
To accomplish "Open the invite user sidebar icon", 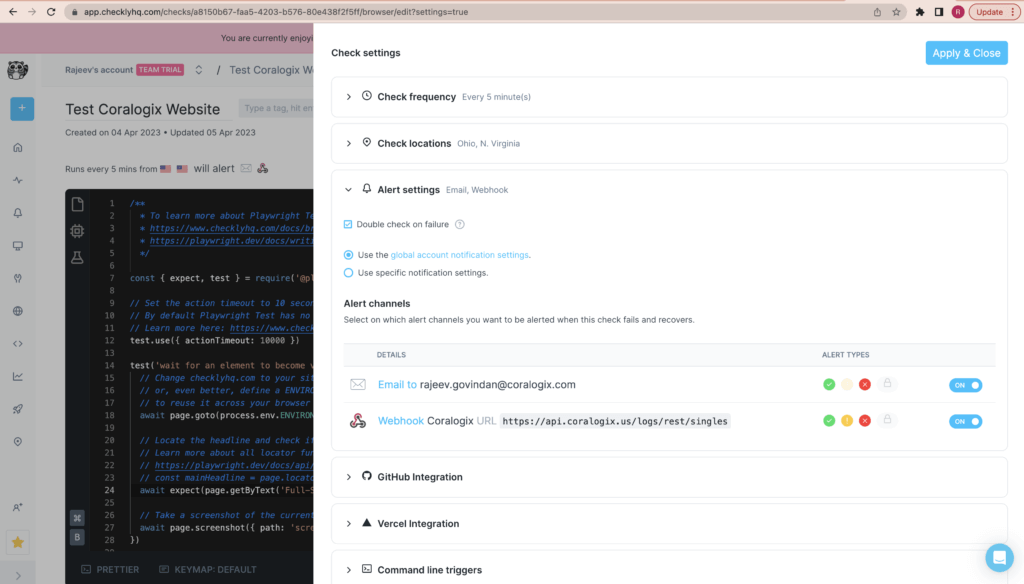I will tap(18, 507).
